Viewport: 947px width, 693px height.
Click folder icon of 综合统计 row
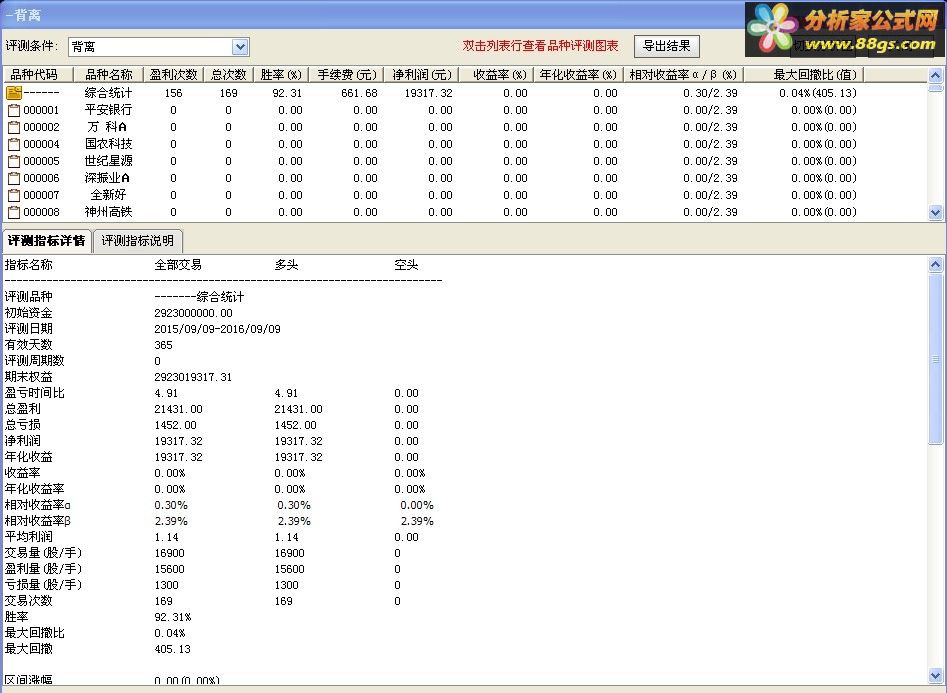14,92
